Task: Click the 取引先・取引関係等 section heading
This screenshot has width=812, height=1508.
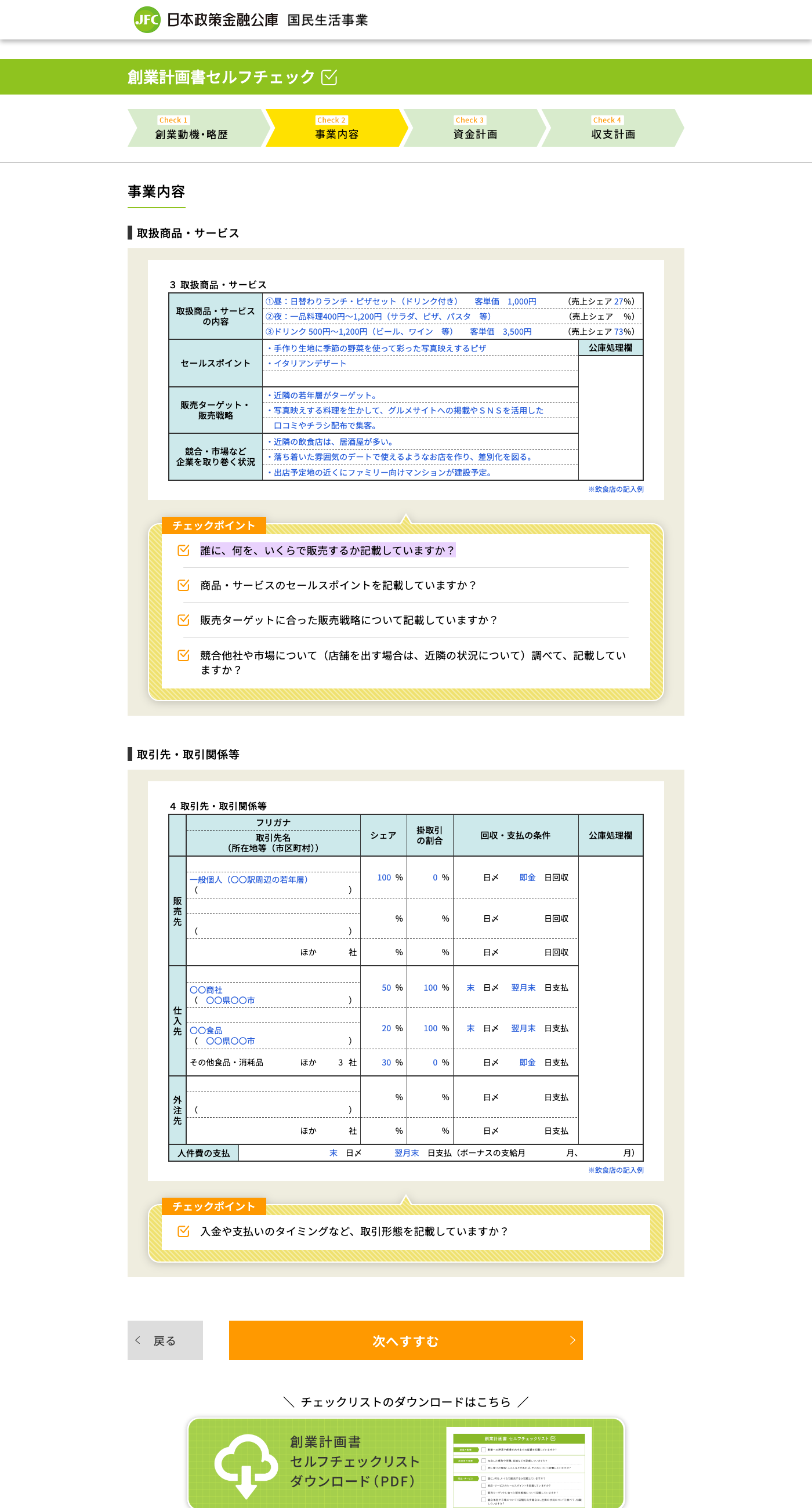Action: pyautogui.click(x=188, y=755)
